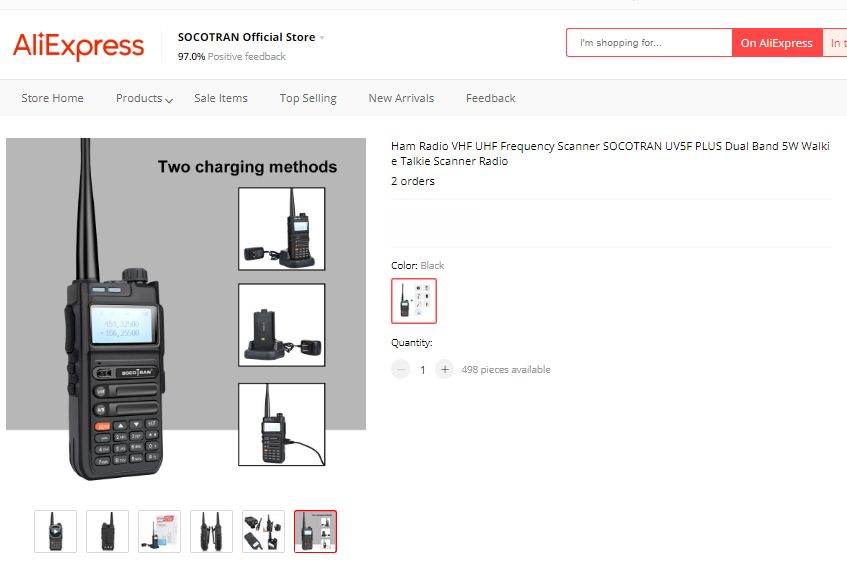Click the quantity value field showing 1
Image resolution: width=847 pixels, height=573 pixels.
point(422,370)
